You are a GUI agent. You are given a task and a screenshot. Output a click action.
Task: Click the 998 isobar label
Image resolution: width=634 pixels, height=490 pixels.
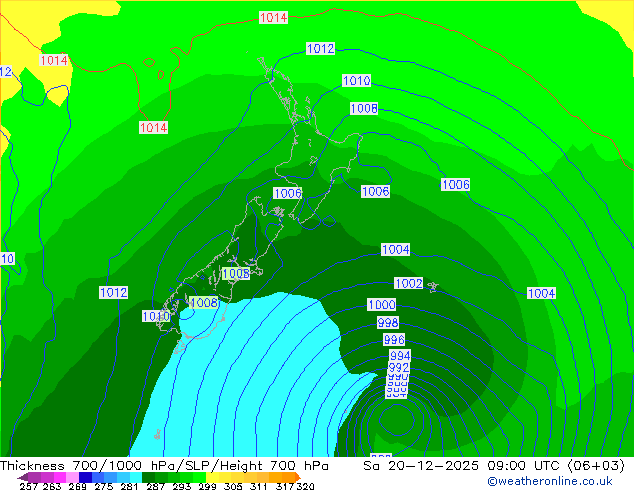point(388,322)
